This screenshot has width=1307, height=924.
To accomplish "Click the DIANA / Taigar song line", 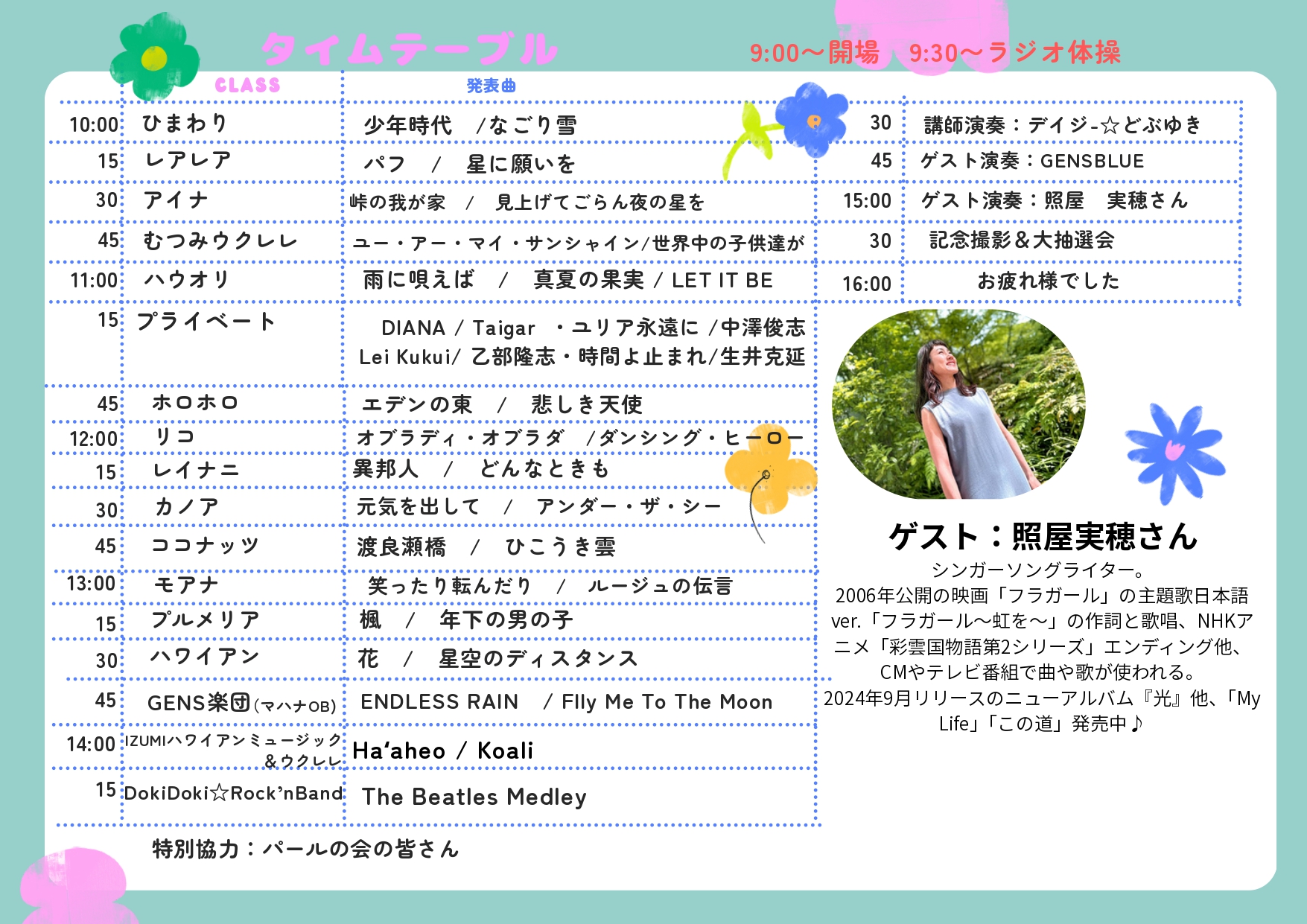I will click(593, 328).
